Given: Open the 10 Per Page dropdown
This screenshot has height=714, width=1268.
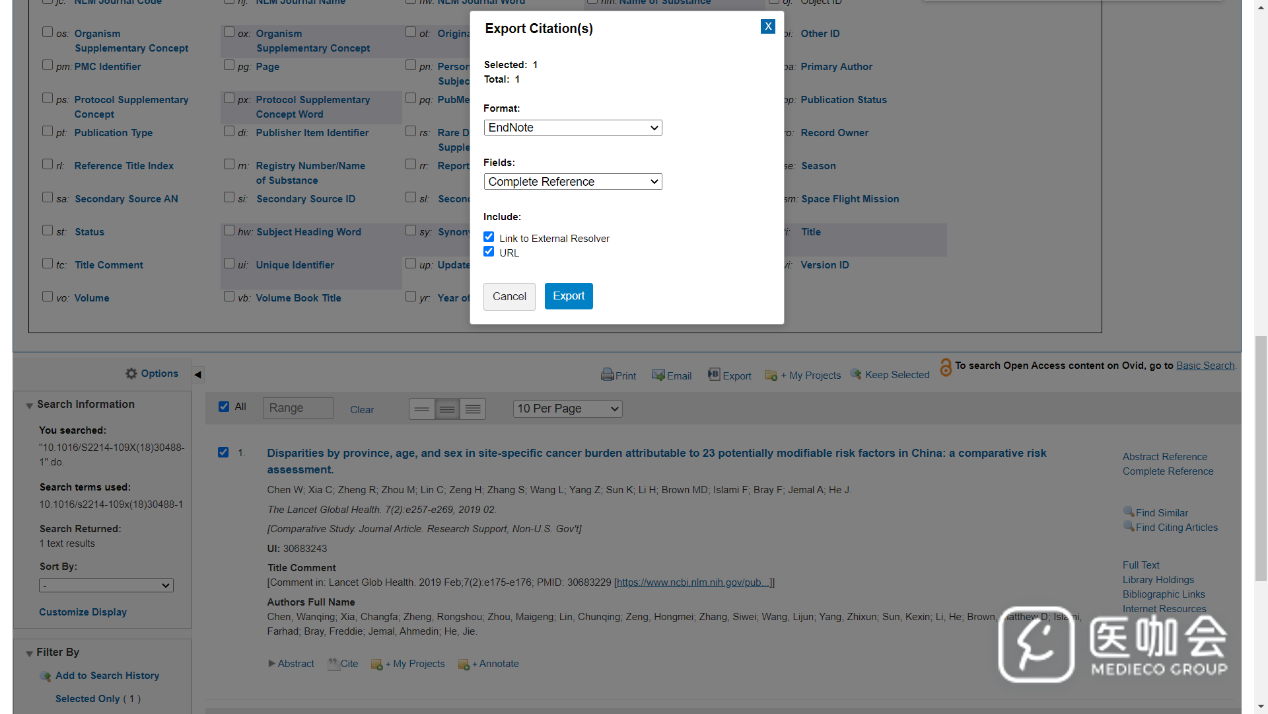Looking at the screenshot, I should coord(567,409).
